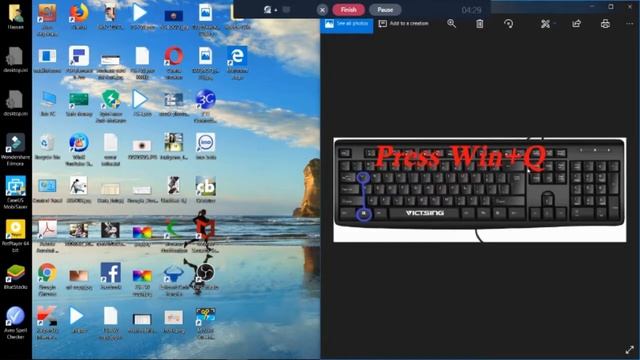Open See all photos in Photos
Viewport: 640px width, 360px height.
tap(347, 24)
